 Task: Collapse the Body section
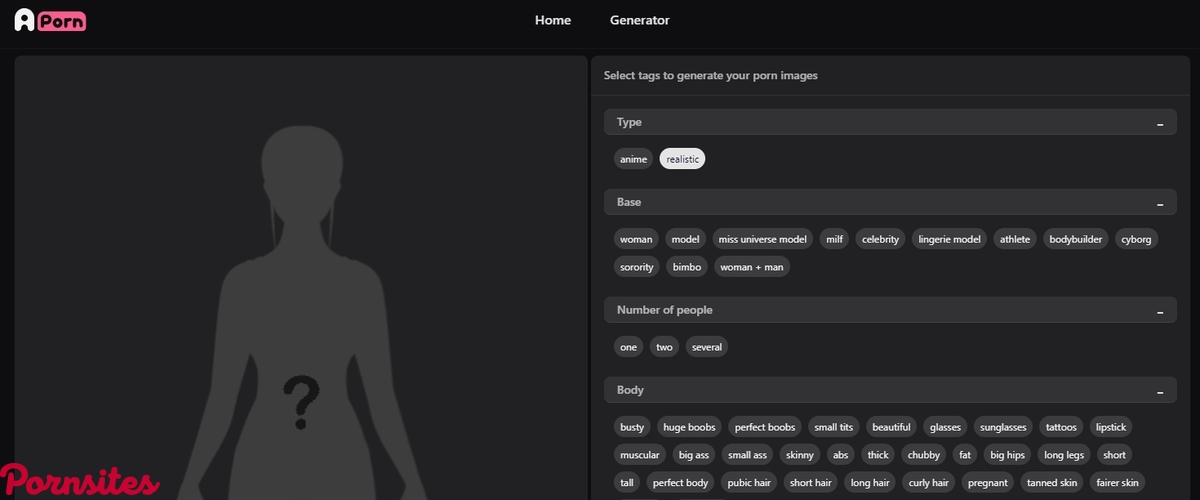(x=1160, y=391)
